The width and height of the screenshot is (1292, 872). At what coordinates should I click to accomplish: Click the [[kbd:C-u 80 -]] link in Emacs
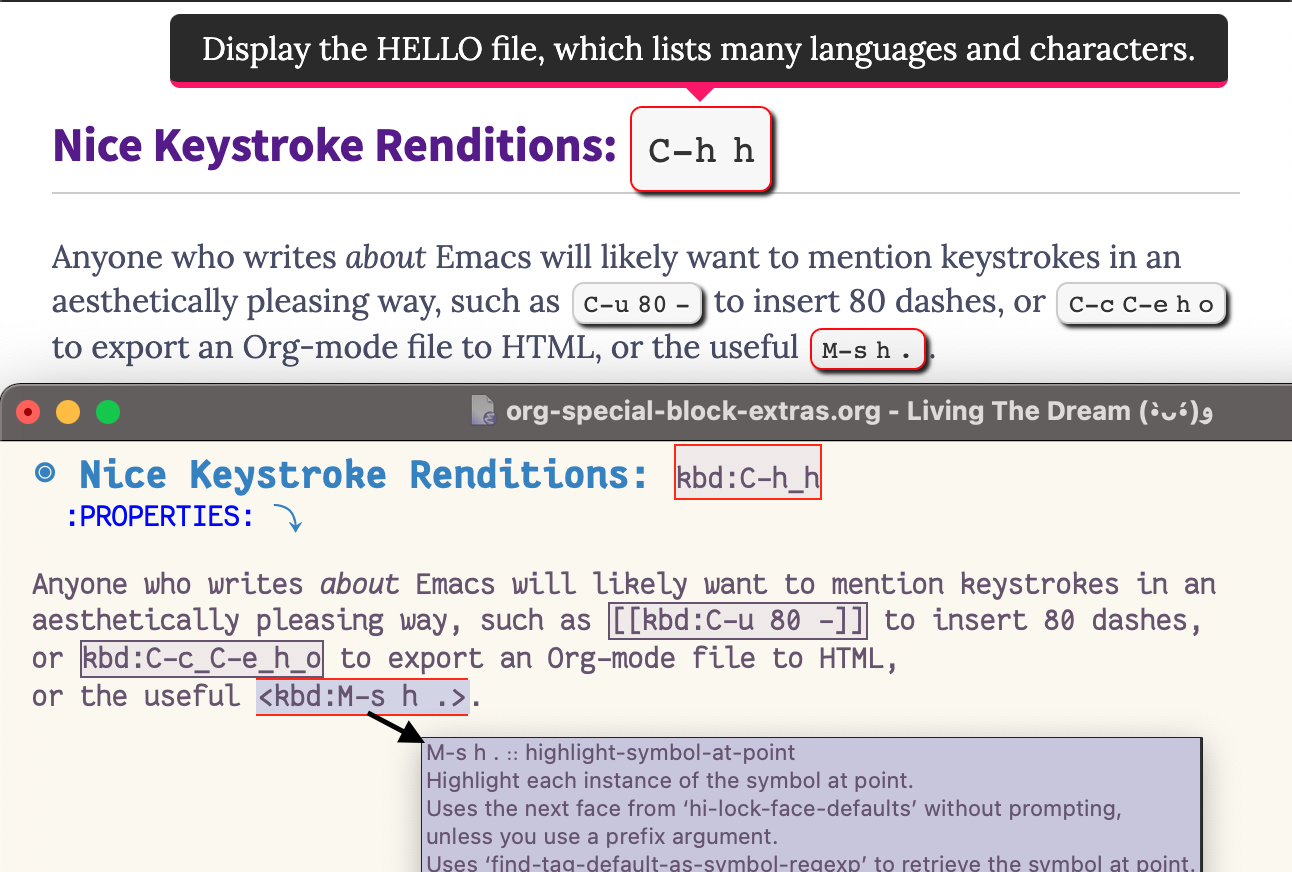tap(738, 620)
